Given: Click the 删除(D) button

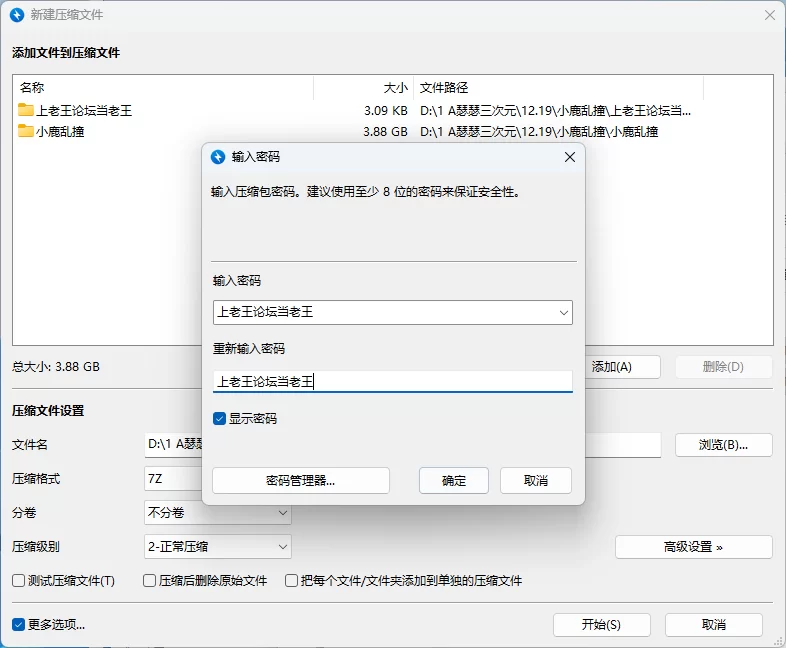Looking at the screenshot, I should click(723, 367).
